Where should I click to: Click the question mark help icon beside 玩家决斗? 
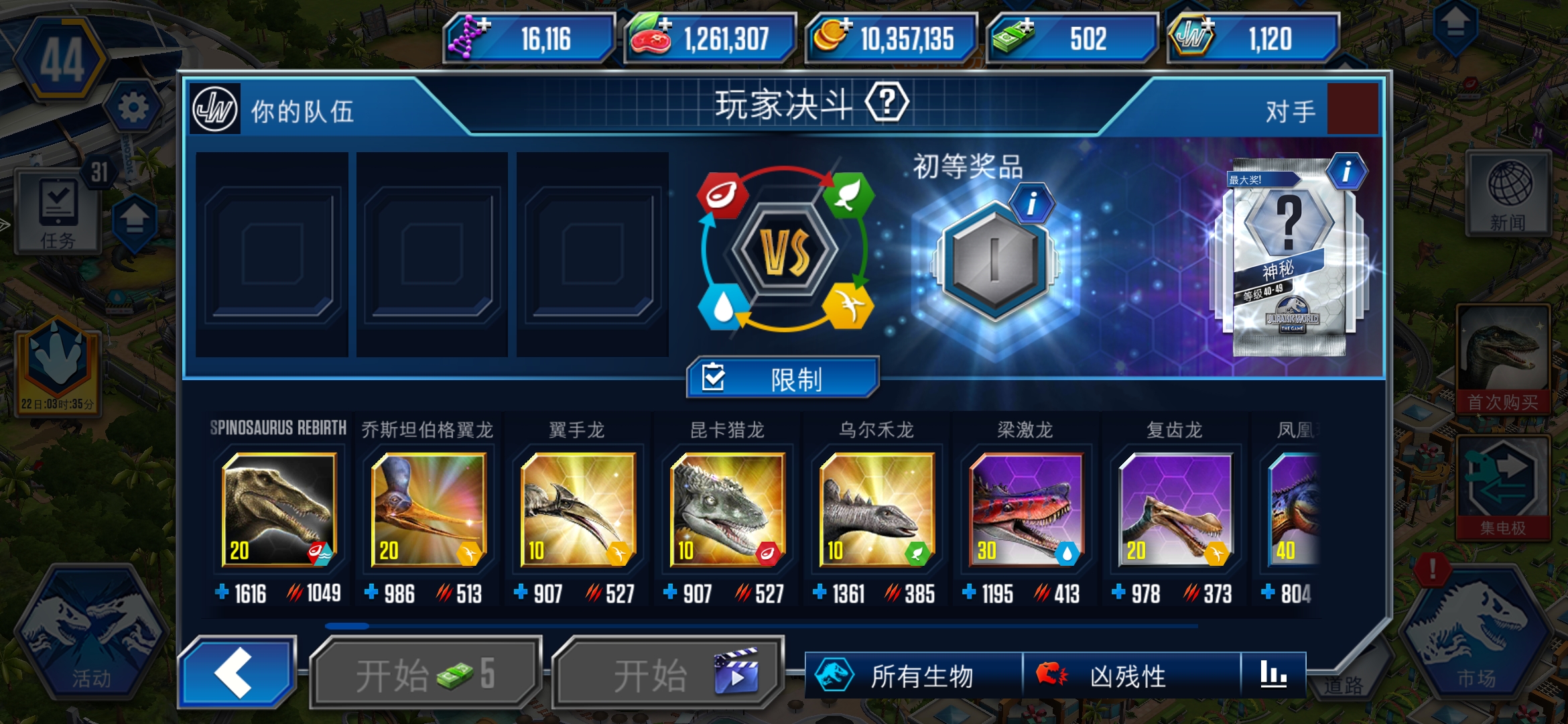pyautogui.click(x=887, y=103)
